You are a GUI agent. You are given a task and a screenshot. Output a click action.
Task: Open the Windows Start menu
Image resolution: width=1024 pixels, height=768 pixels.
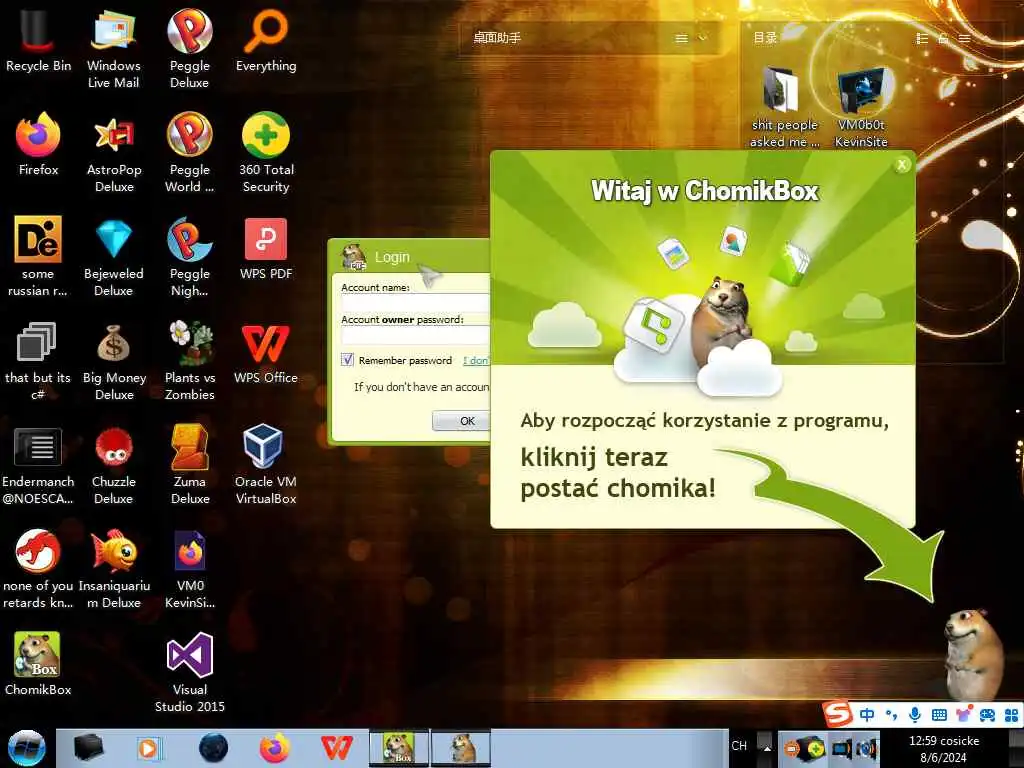[x=27, y=748]
